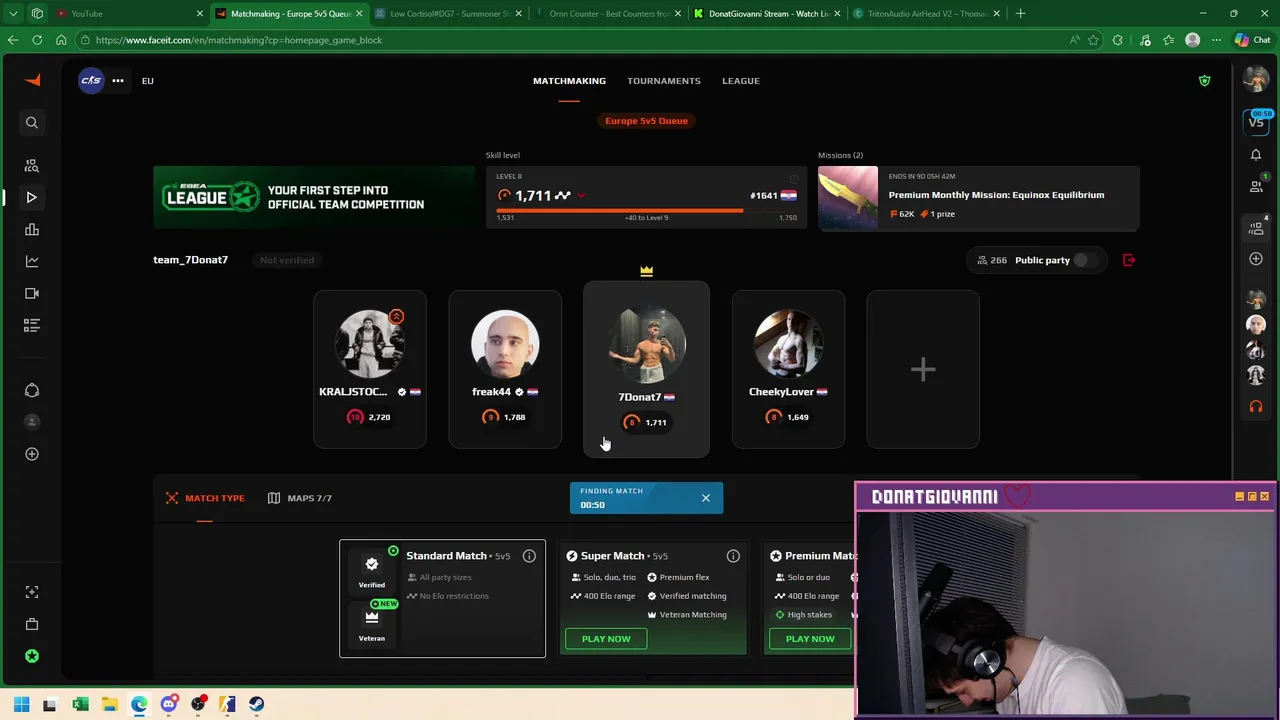Click the EU region selector
Screen dimensions: 1280x720
coord(147,81)
